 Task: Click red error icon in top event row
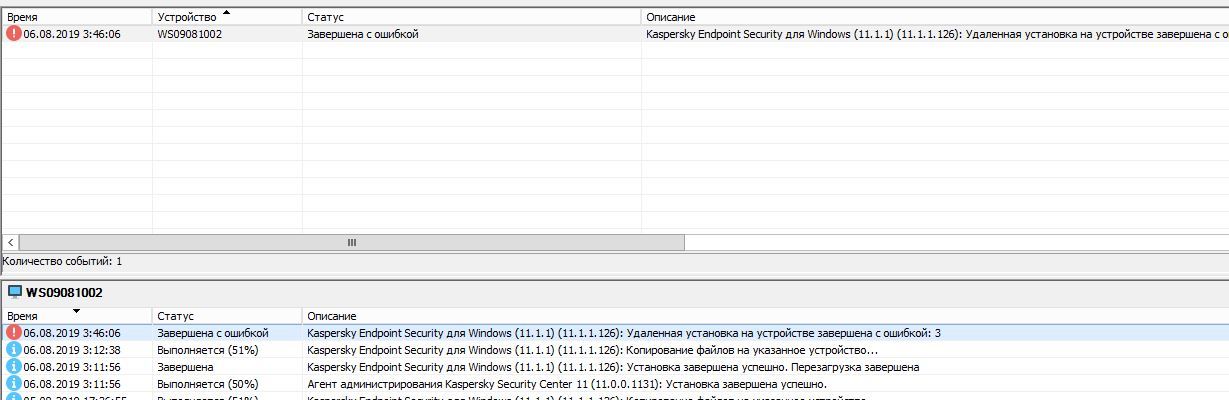pos(13,33)
